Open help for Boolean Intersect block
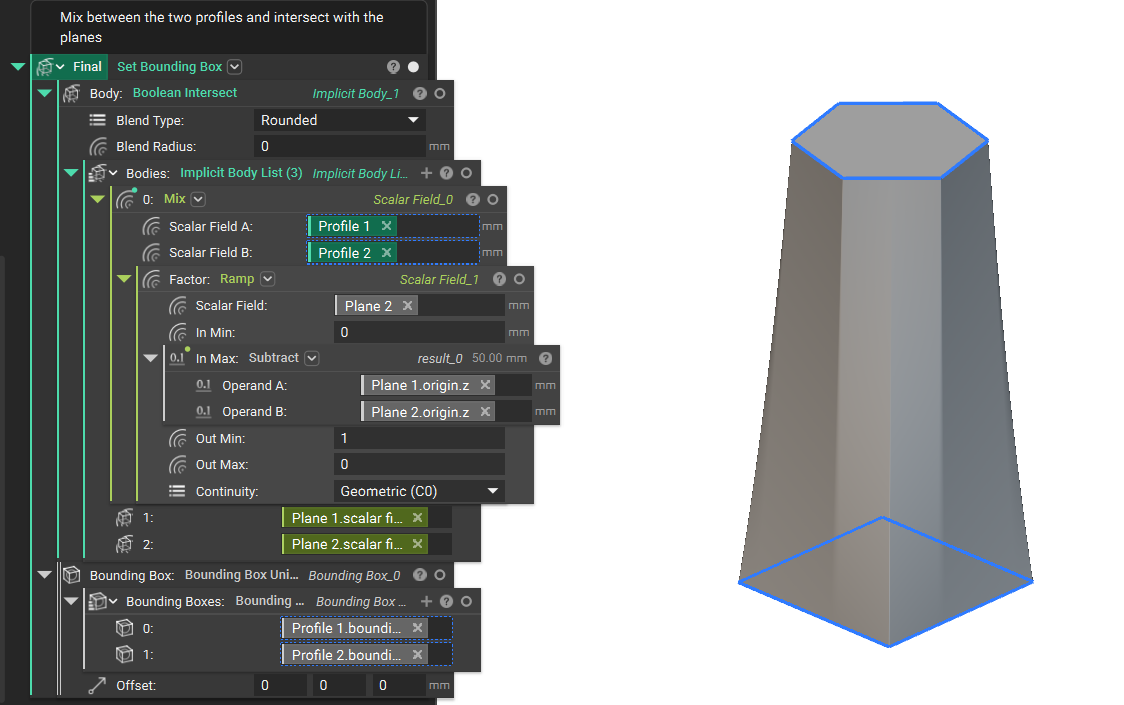The height and width of the screenshot is (705, 1124). (420, 93)
